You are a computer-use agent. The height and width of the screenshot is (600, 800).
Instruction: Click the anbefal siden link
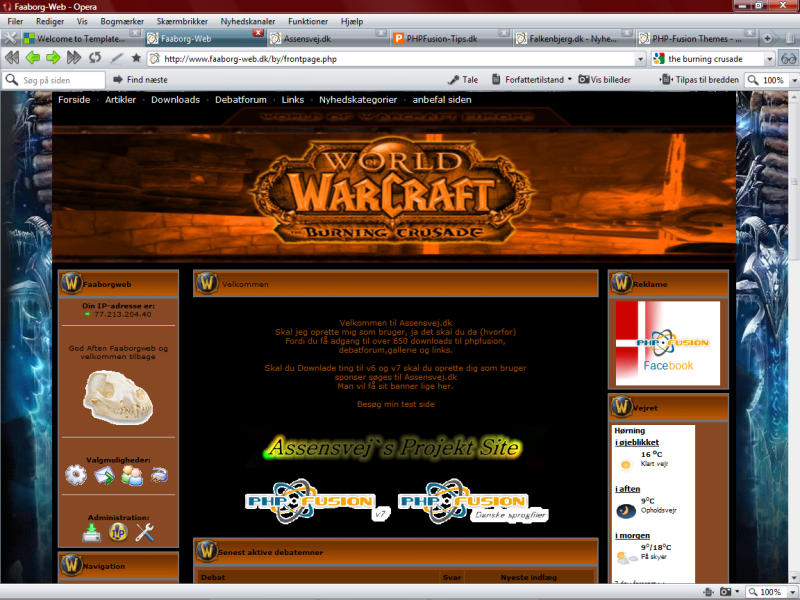coord(442,99)
